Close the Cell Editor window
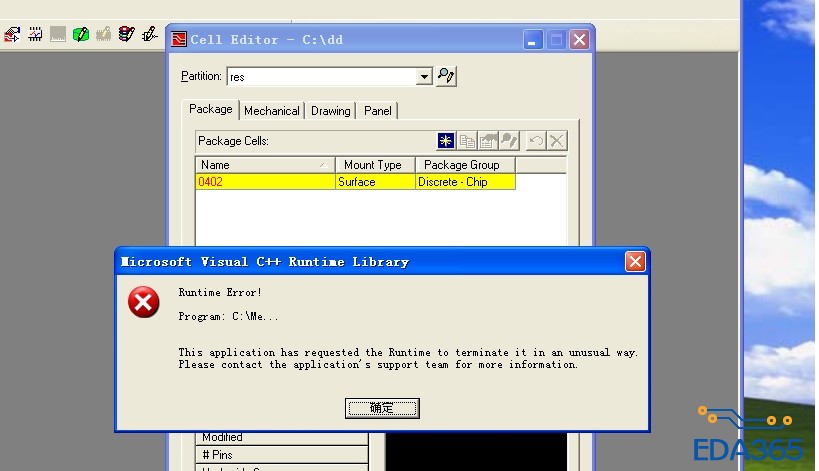The width and height of the screenshot is (819, 471). pos(579,40)
